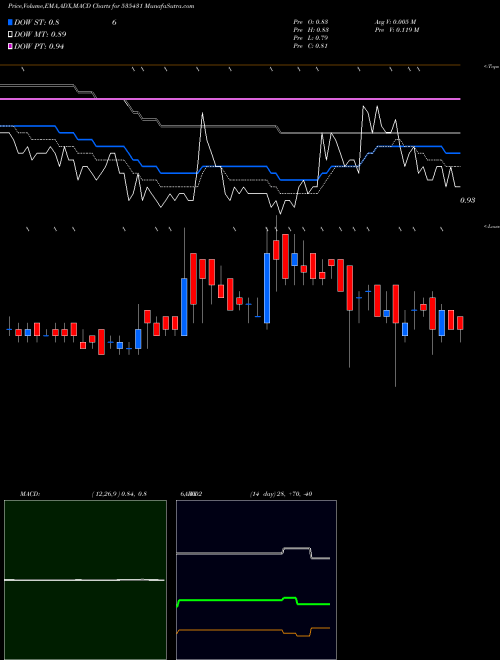Click the 0.93 price label at right

coord(468,200)
